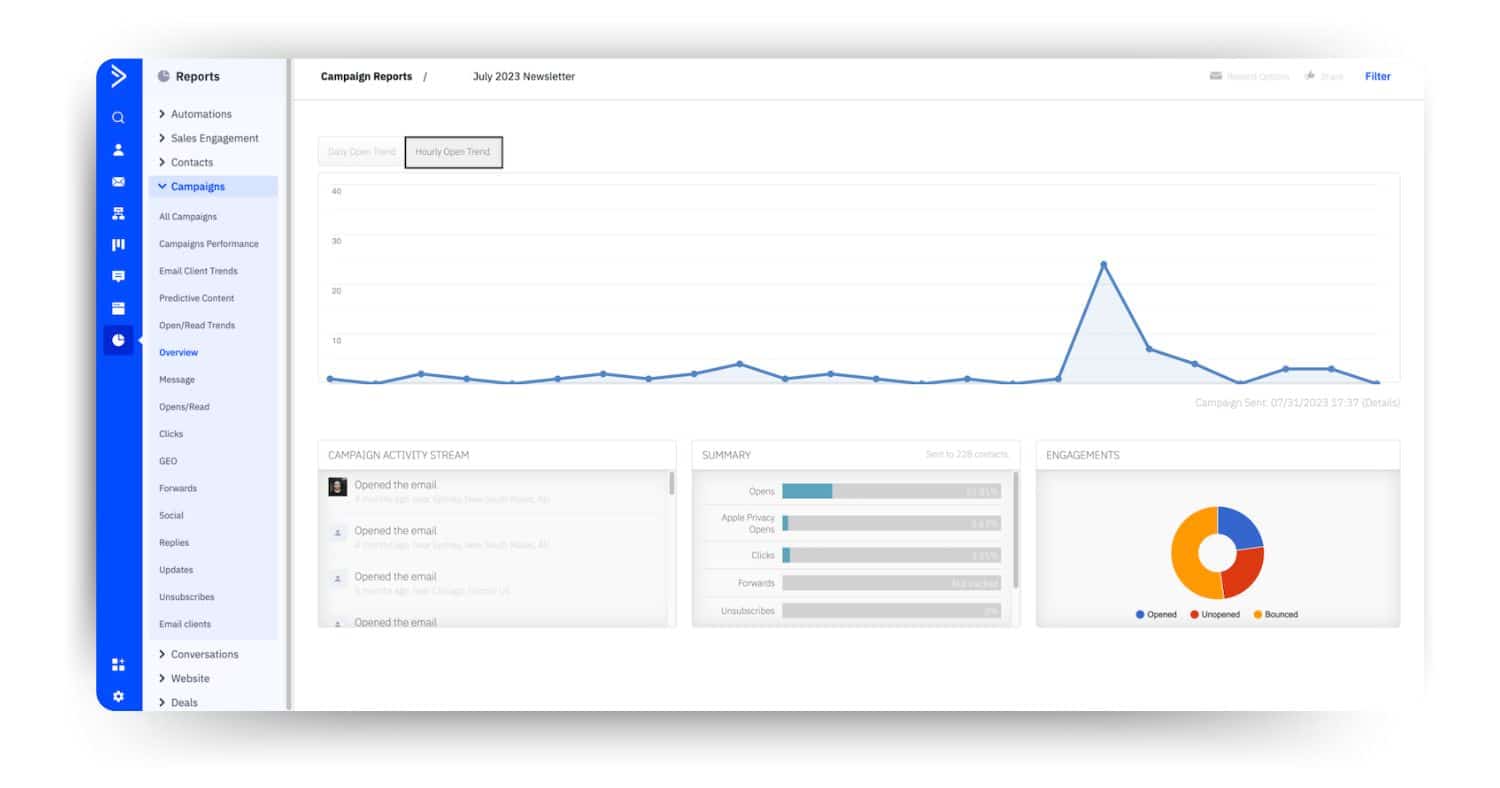1500x788 pixels.
Task: Open All Campaigns report
Action: pos(188,217)
